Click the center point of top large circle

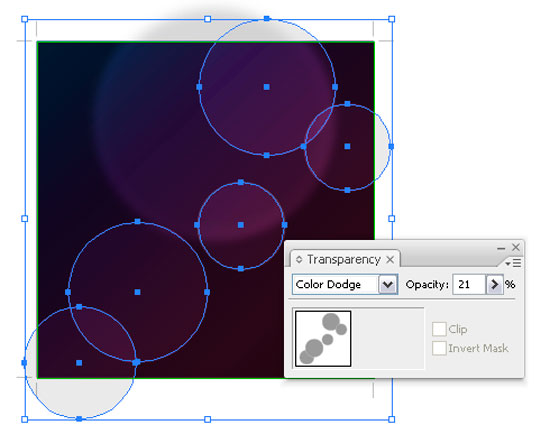[267, 87]
